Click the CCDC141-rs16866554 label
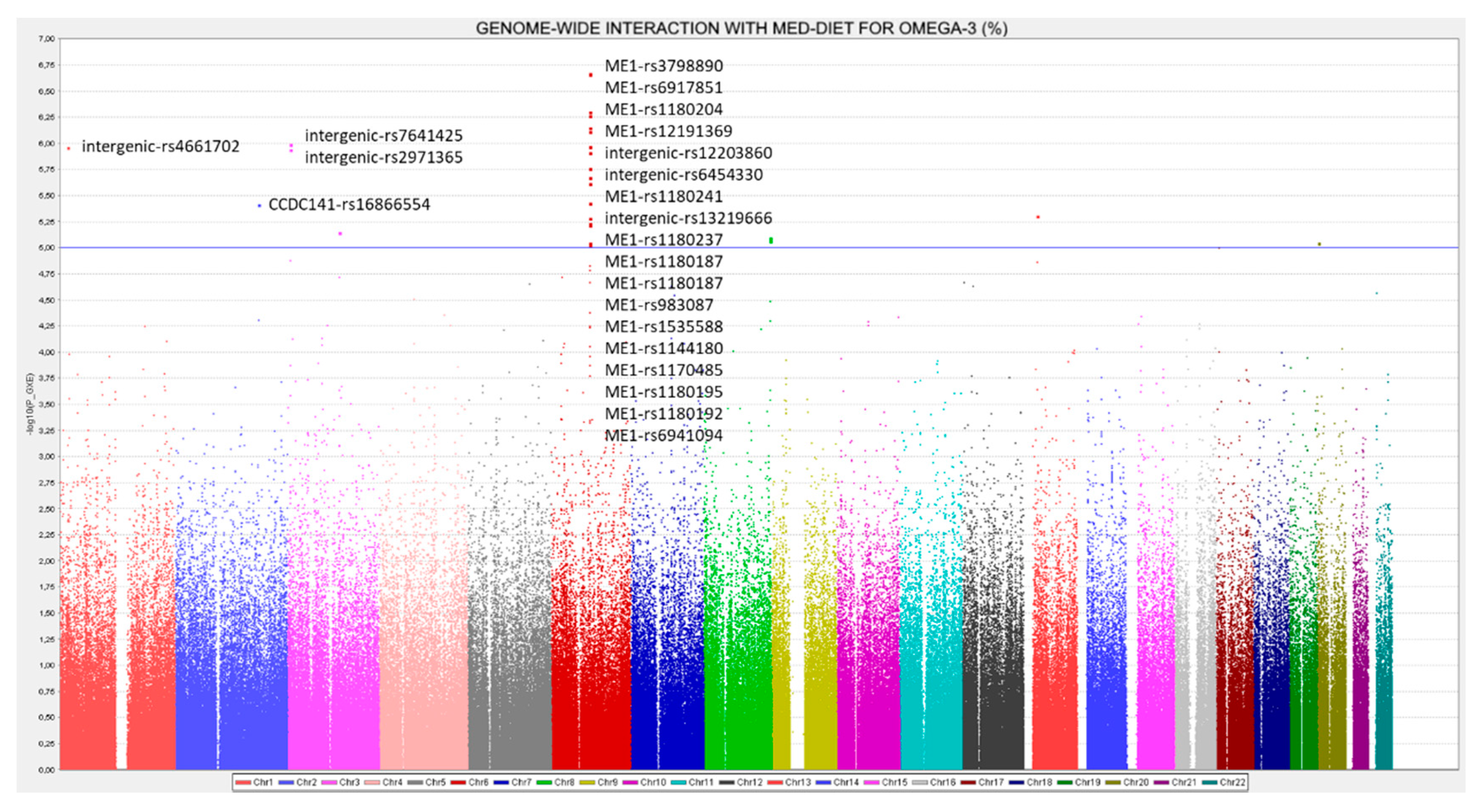The width and height of the screenshot is (1482, 812). click(x=348, y=205)
